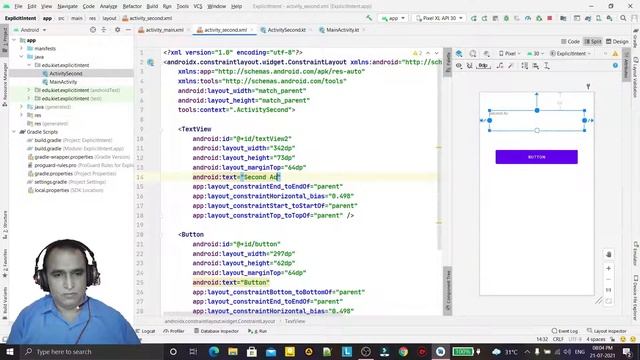Click the Make Project hammer icon
This screenshot has width=640, height=360.
369,18
